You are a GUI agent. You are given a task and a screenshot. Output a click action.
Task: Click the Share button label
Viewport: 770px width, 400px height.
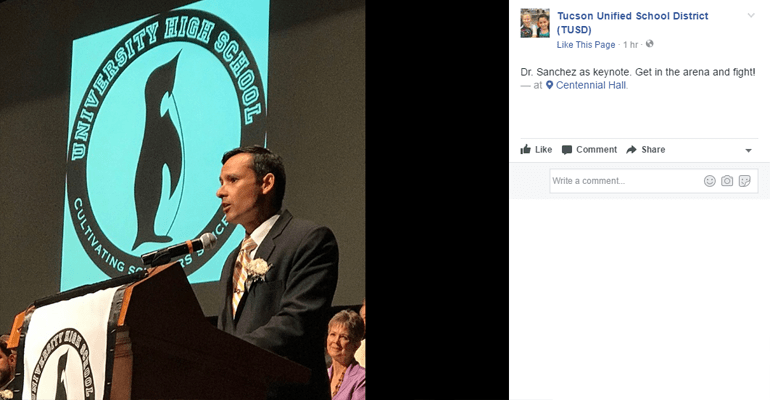tap(653, 150)
